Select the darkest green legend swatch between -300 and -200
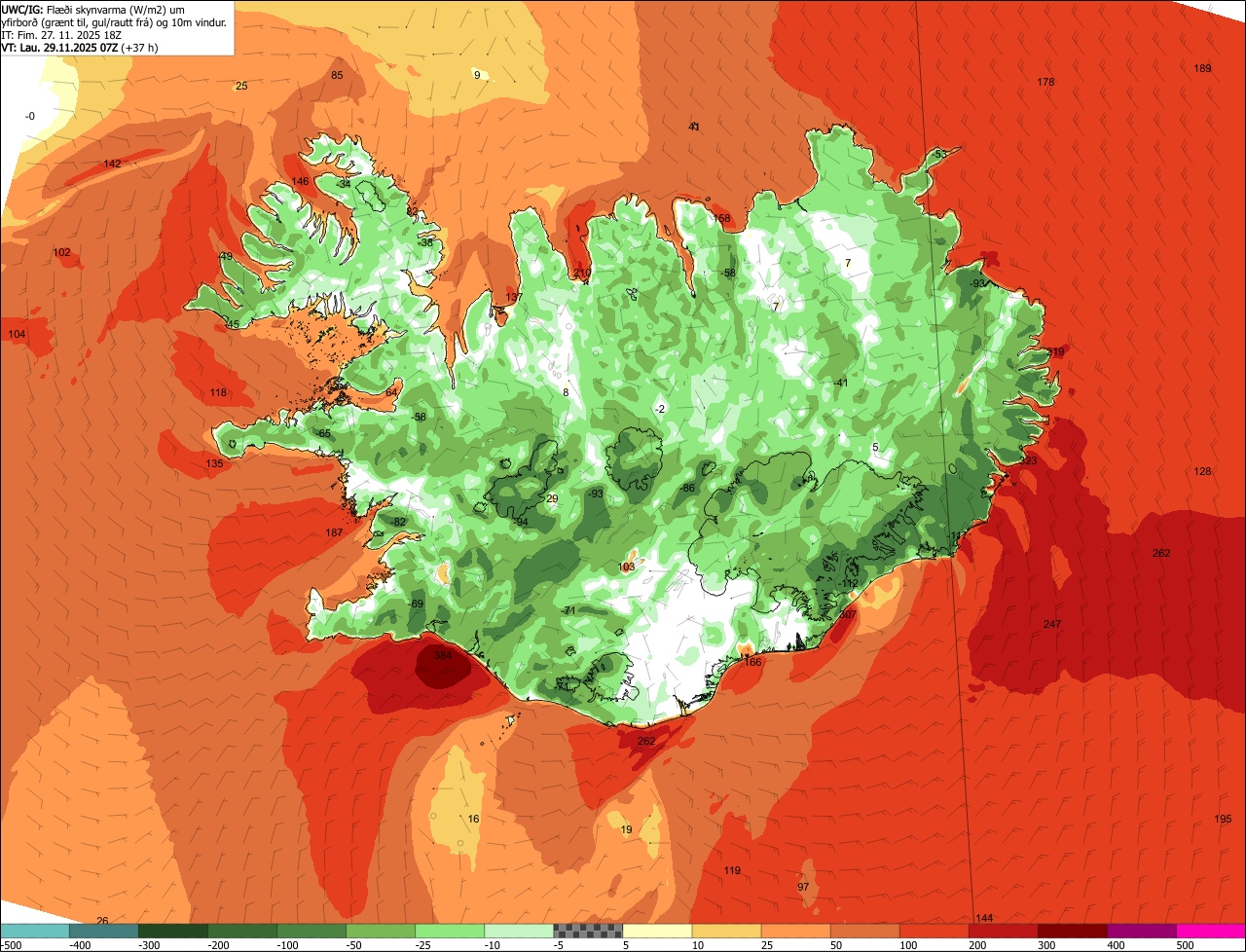 click(x=172, y=932)
